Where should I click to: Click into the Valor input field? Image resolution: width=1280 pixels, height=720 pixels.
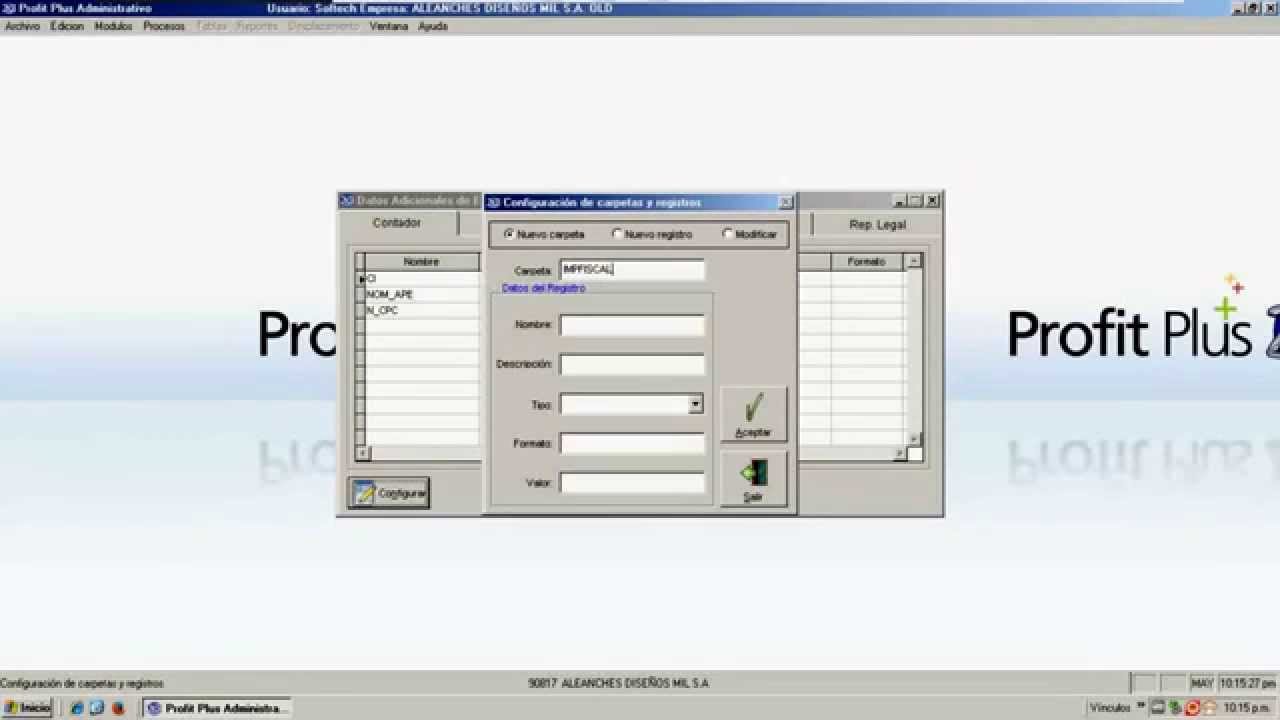tap(632, 483)
